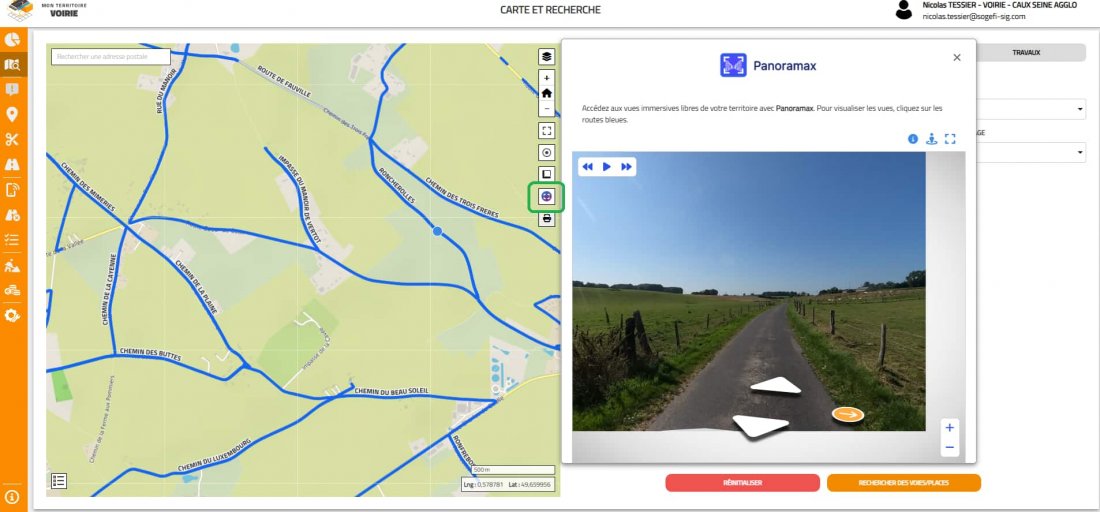The width and height of the screenshot is (1100, 512).
Task: Switch to the TRAVAUX tab
Action: (x=1027, y=51)
